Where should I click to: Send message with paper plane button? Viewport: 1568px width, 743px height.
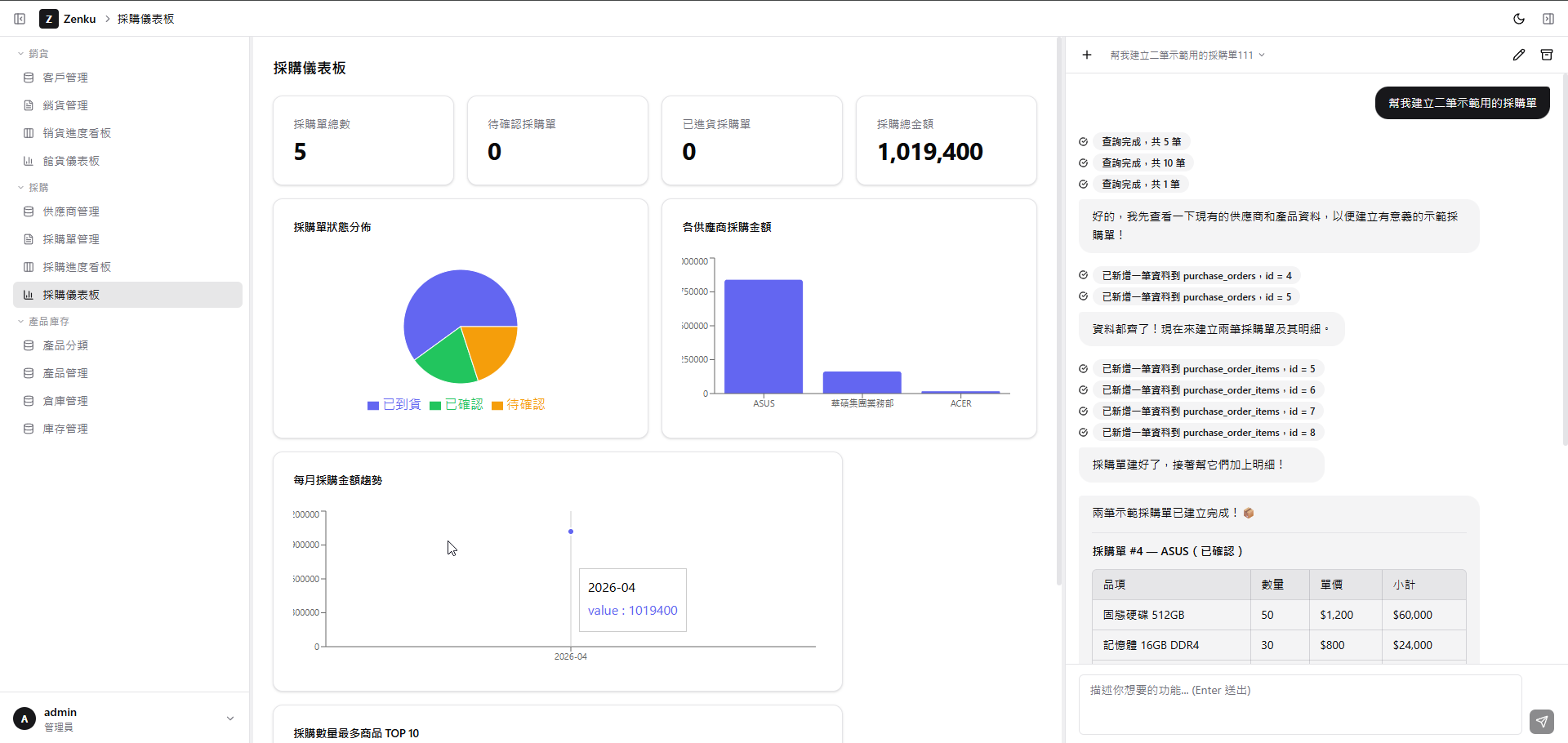click(x=1542, y=721)
